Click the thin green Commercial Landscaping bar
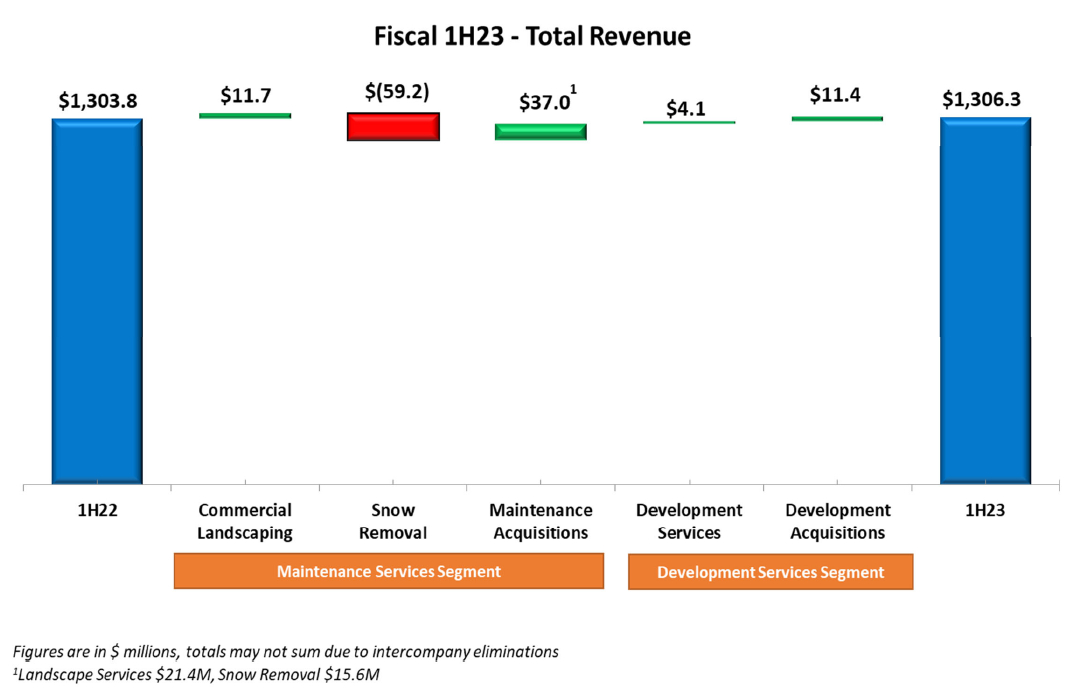The width and height of the screenshot is (1071, 693). (x=245, y=116)
